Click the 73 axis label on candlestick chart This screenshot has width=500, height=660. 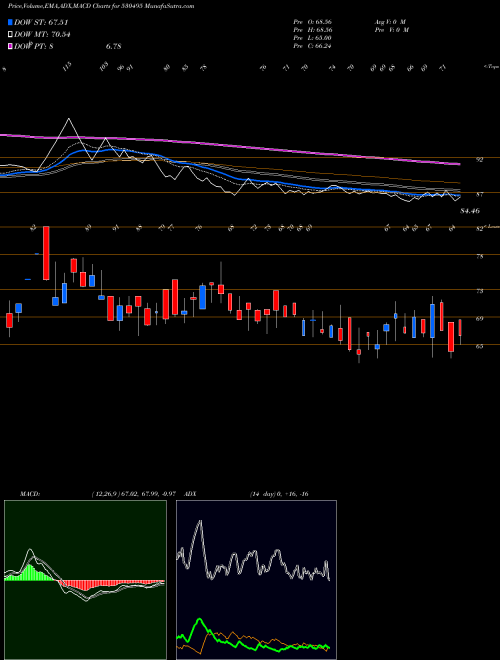[479, 291]
